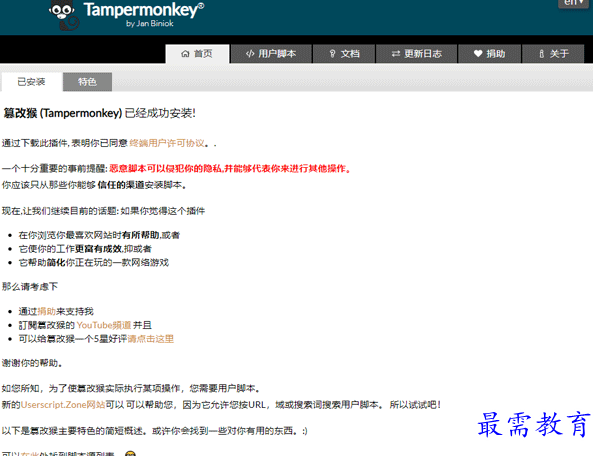Click the text 信任的渠道安装脚本
Image resolution: width=599 pixels, height=456 pixels.
pos(140,185)
